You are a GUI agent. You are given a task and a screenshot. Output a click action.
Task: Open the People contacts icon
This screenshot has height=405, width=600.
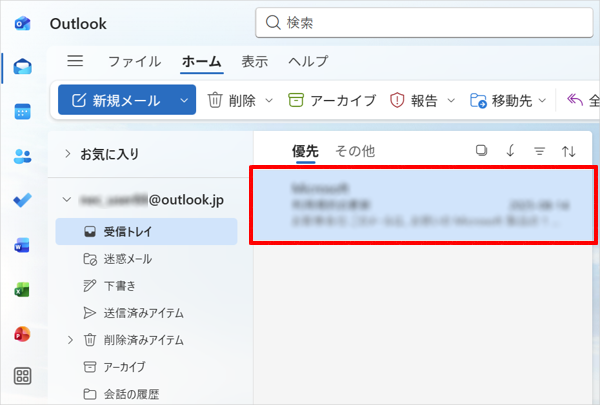[x=23, y=156]
